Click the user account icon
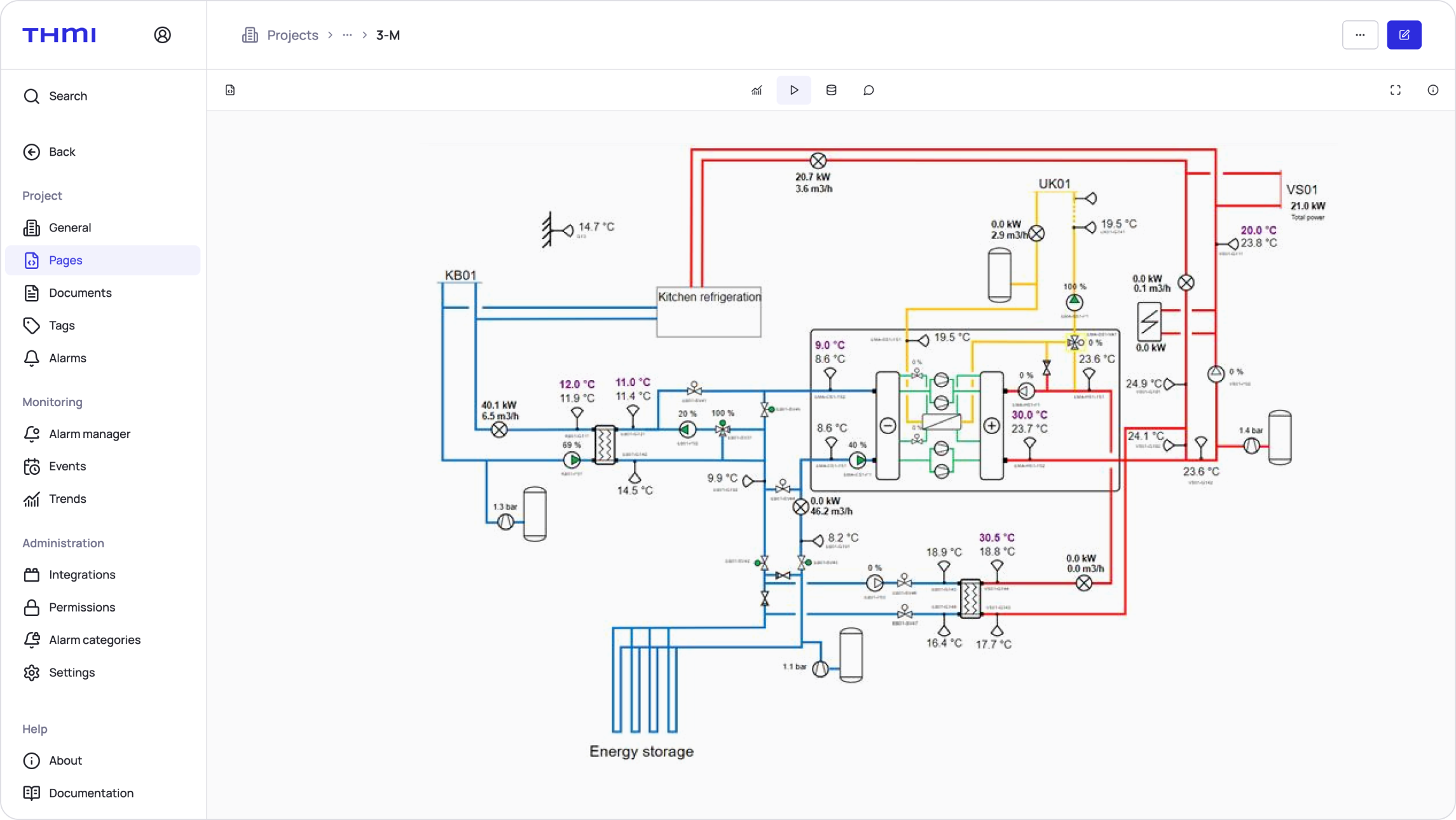The height and width of the screenshot is (820, 1456). click(x=162, y=35)
